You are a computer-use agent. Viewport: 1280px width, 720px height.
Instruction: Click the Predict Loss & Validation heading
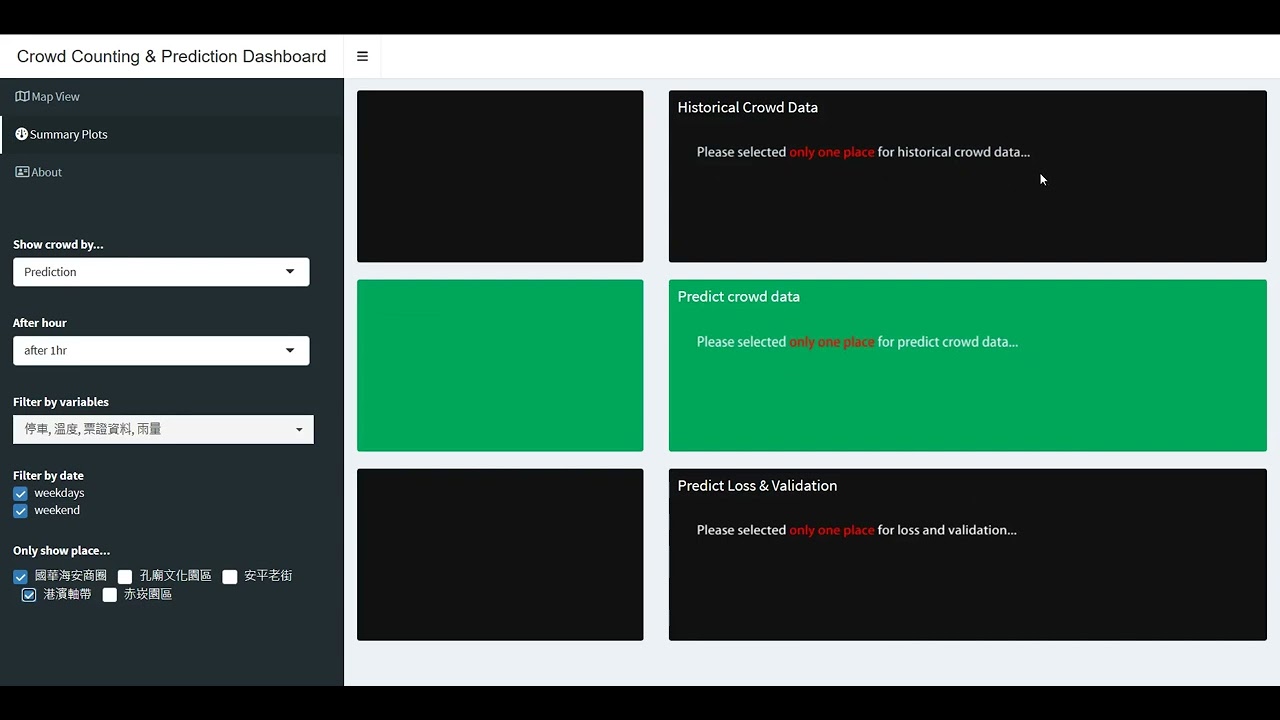[757, 486]
